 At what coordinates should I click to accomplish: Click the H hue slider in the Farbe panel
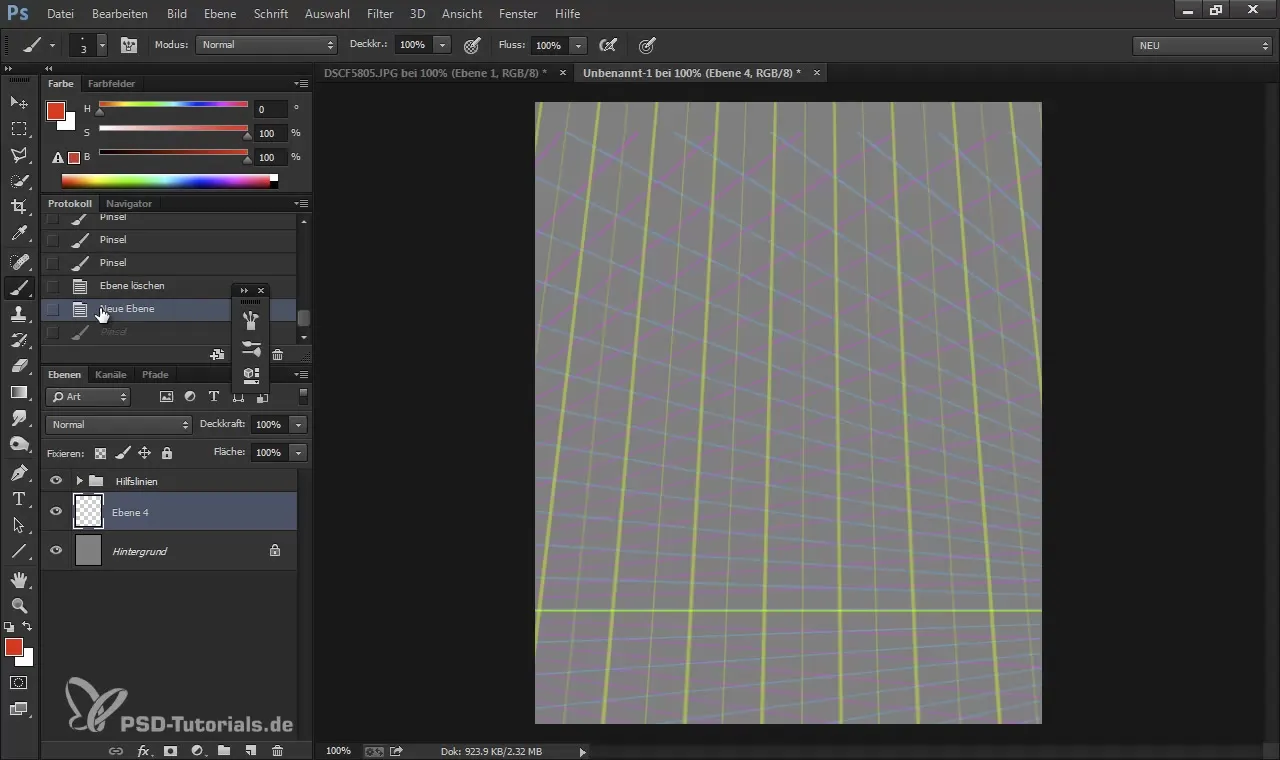pyautogui.click(x=173, y=104)
